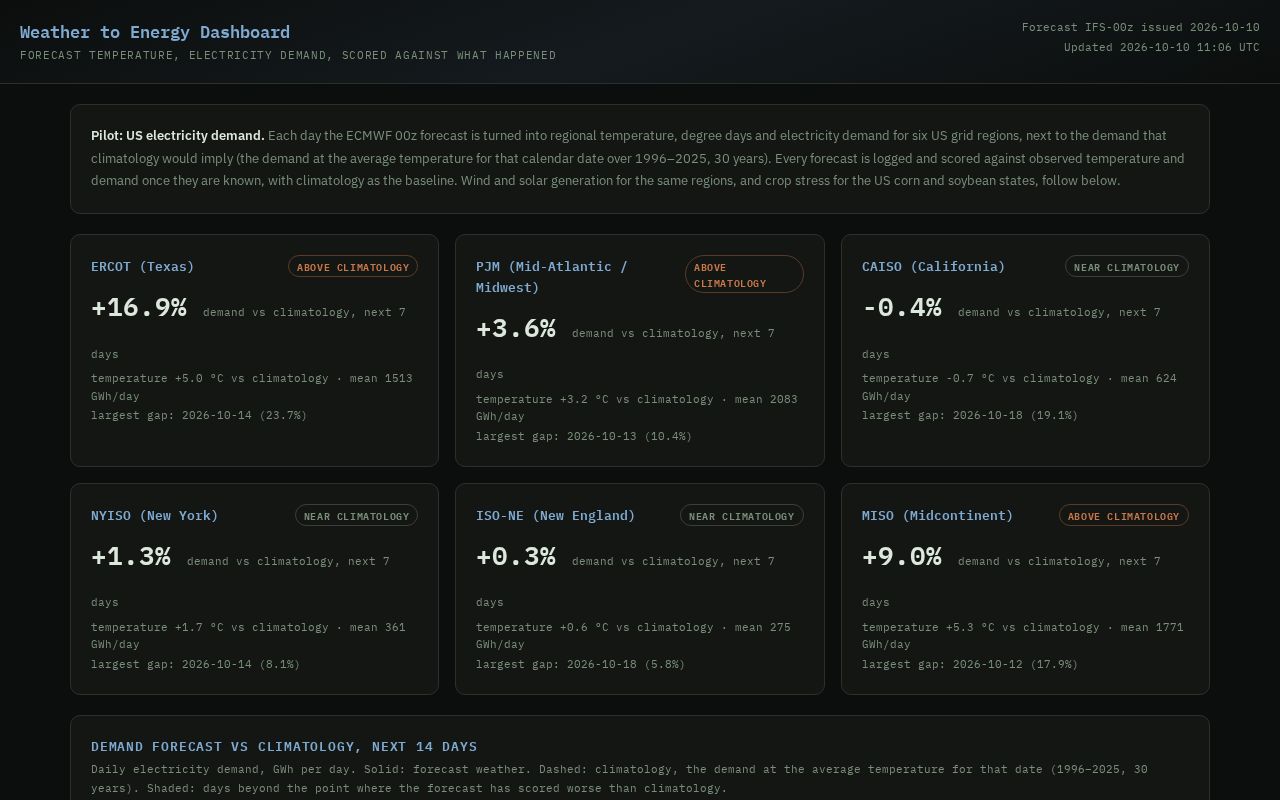The height and width of the screenshot is (800, 1280).
Task: Click the dashboard subtitle under the title
Action: (x=288, y=55)
